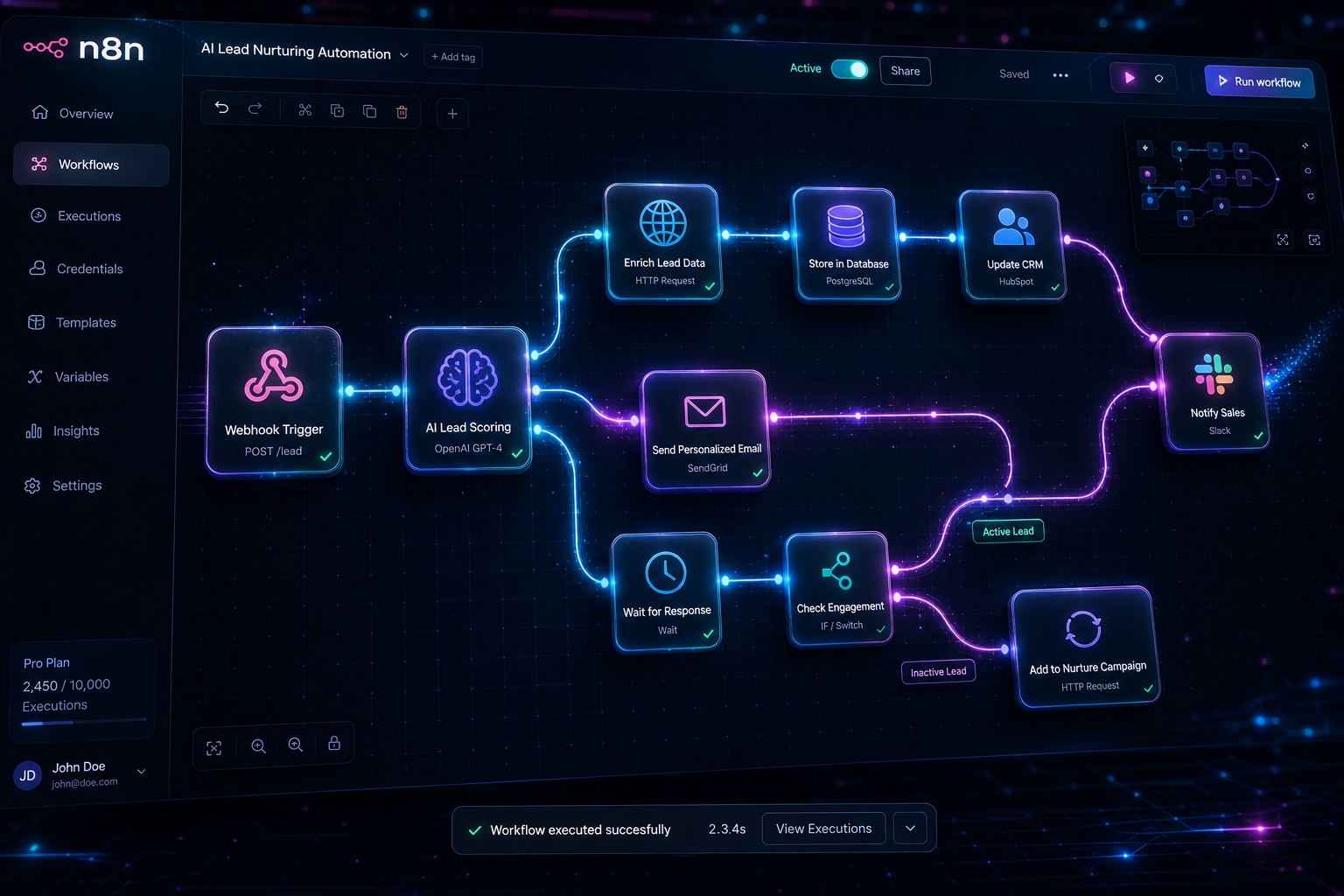Open Variables in the sidebar

click(68, 376)
